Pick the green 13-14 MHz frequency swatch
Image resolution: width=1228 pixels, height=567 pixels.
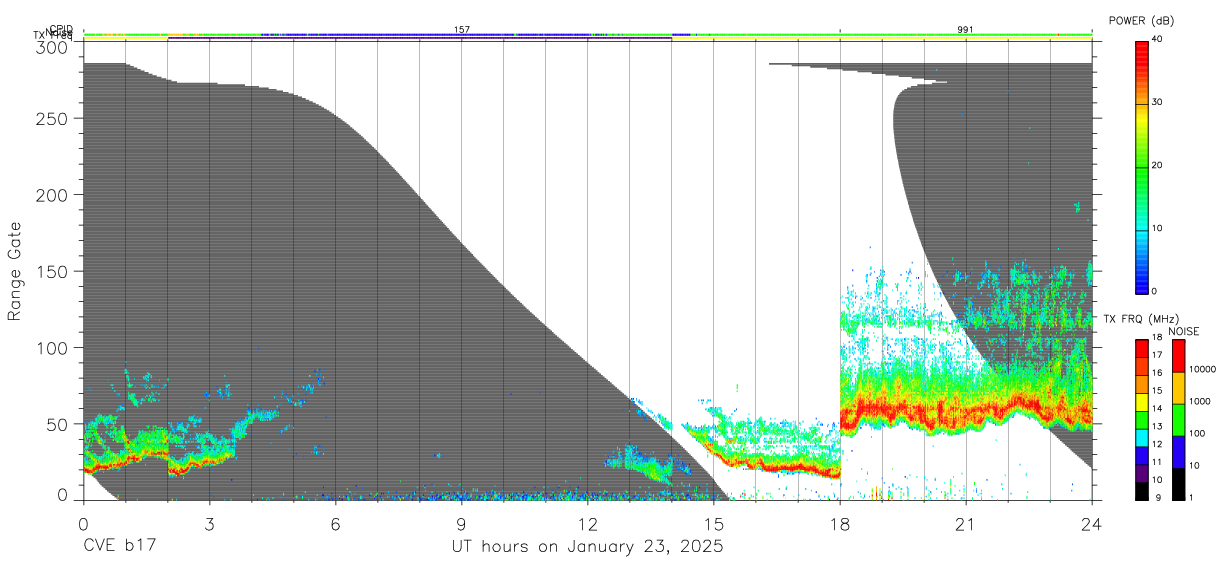tap(1141, 419)
